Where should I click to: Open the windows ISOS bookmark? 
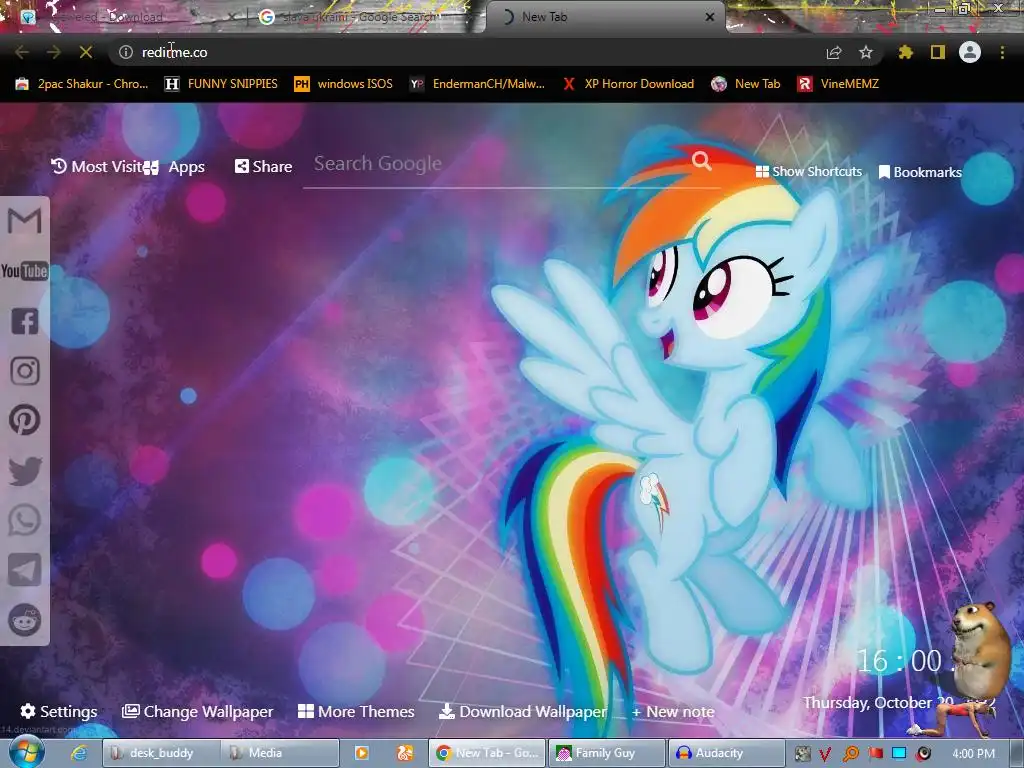(x=344, y=84)
